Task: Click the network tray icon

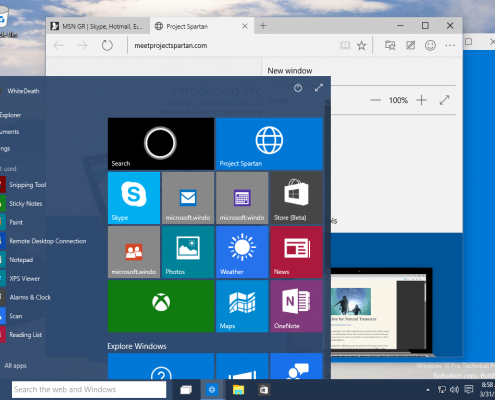Action: 442,390
